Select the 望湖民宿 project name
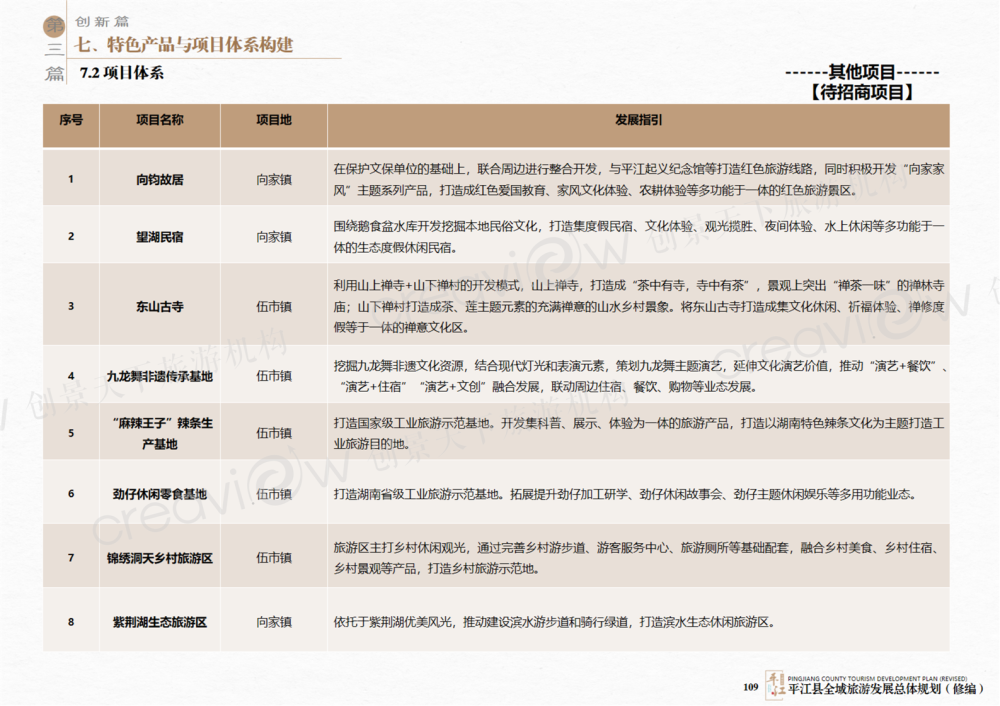This screenshot has width=1000, height=706. (x=160, y=237)
